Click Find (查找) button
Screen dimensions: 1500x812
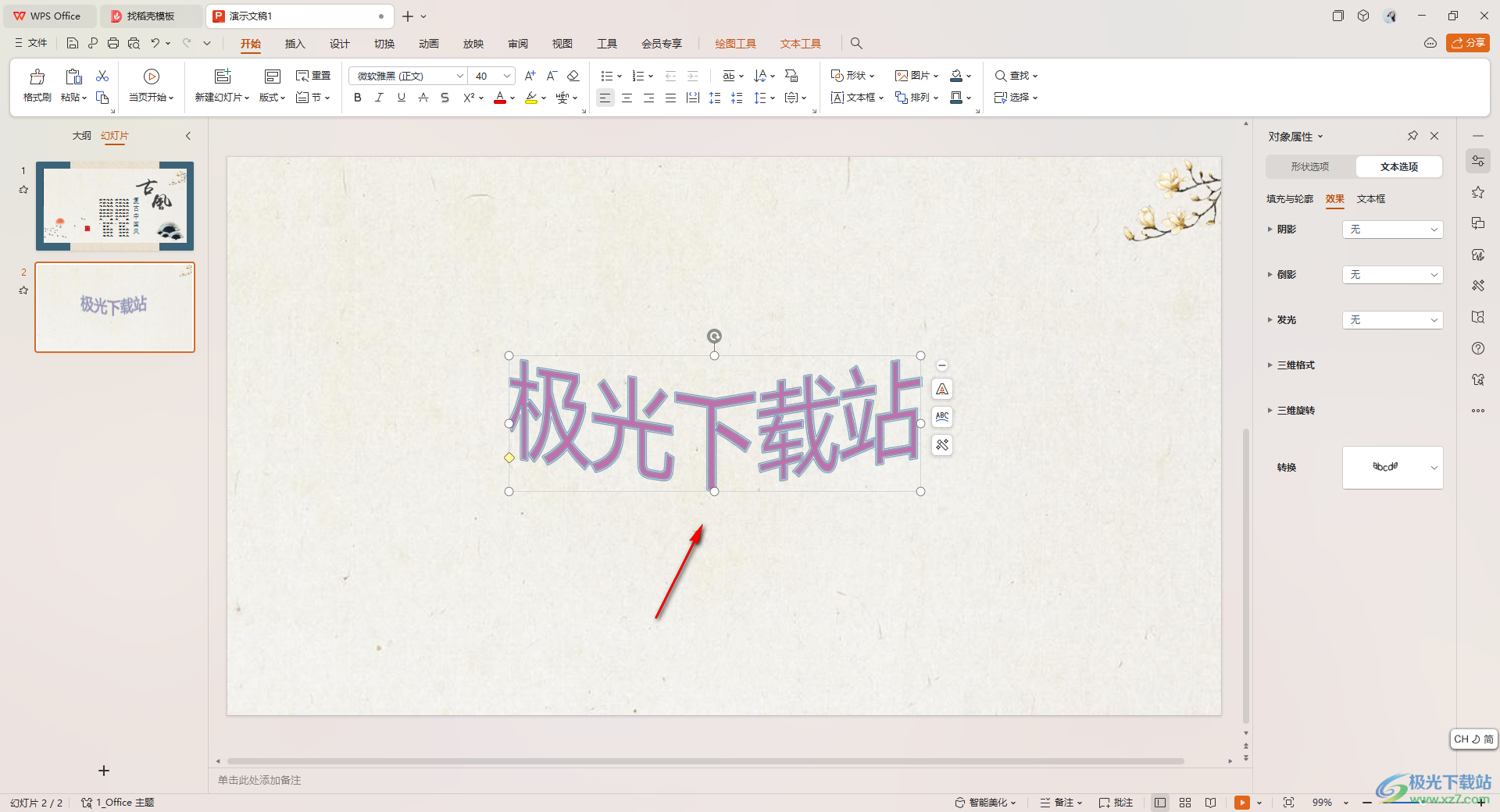tap(1016, 76)
